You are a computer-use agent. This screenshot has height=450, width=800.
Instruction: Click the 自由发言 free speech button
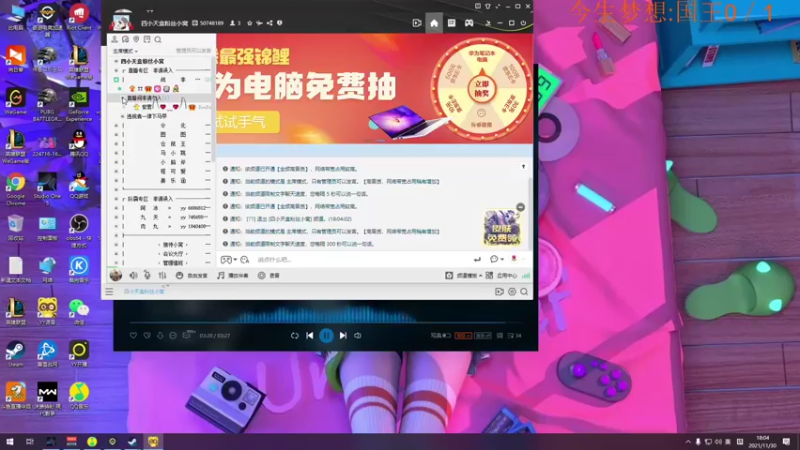click(192, 276)
